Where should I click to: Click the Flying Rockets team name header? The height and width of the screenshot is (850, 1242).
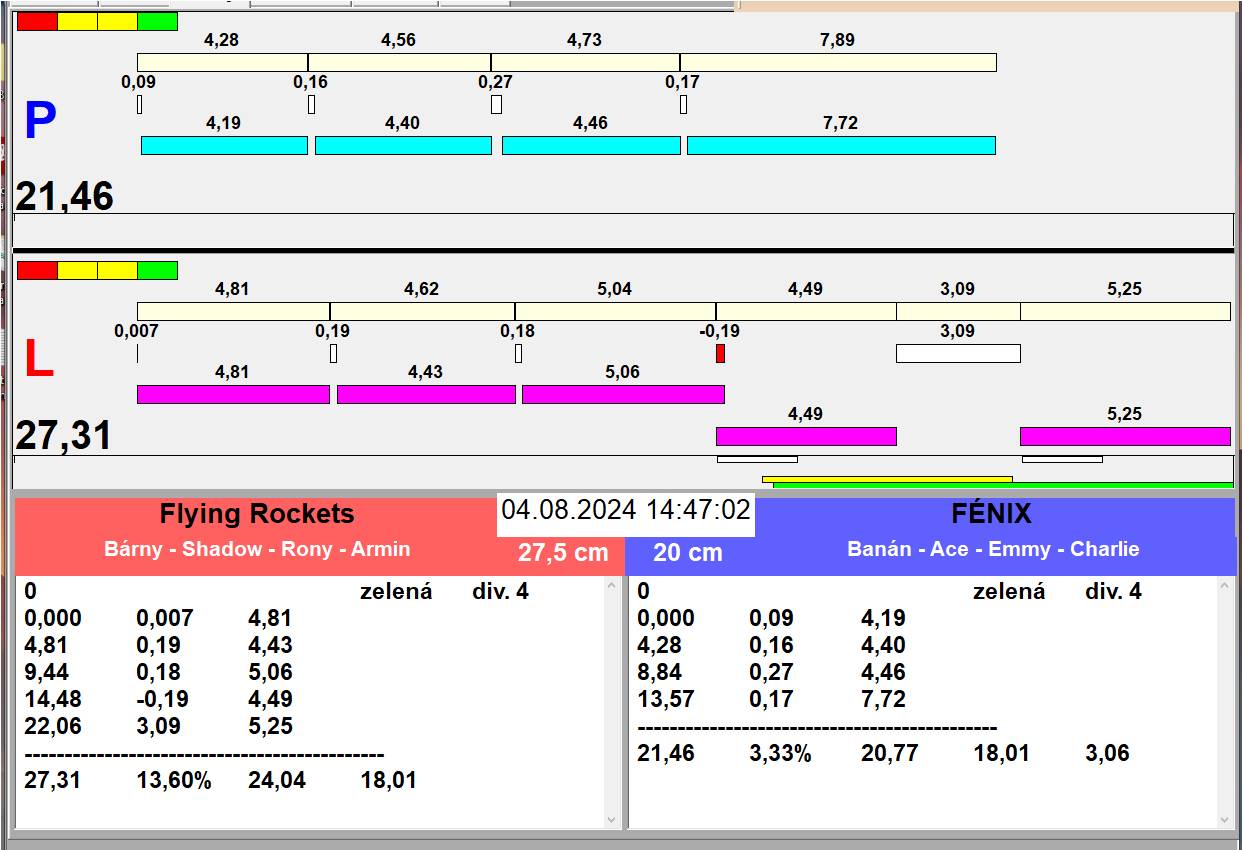257,514
